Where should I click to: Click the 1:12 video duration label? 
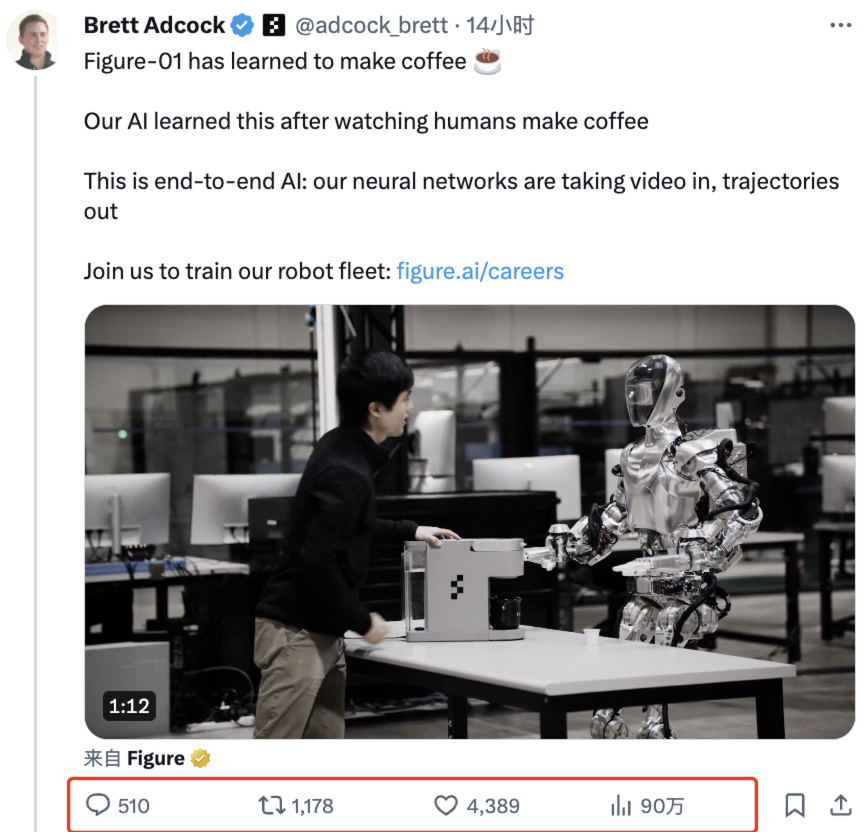[129, 706]
